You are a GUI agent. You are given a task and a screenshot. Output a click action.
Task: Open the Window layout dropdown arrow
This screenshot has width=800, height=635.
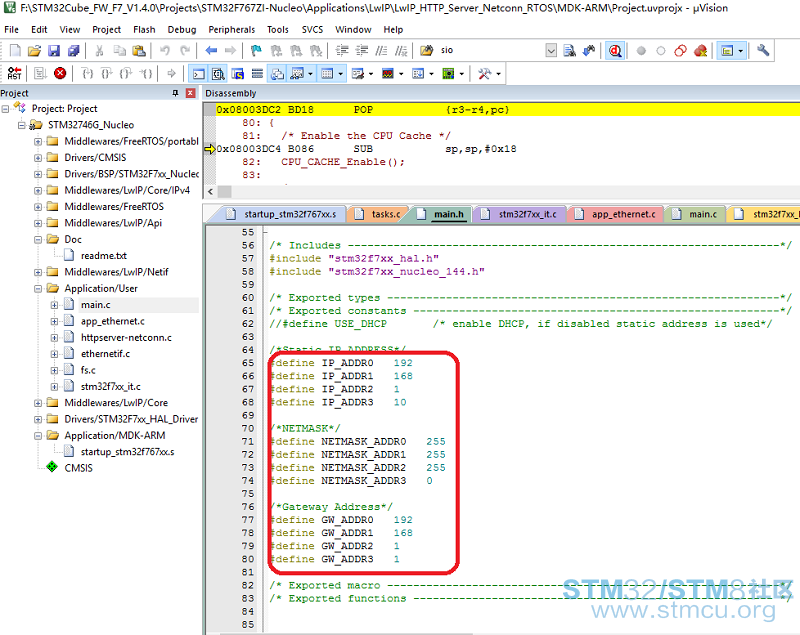(x=741, y=50)
